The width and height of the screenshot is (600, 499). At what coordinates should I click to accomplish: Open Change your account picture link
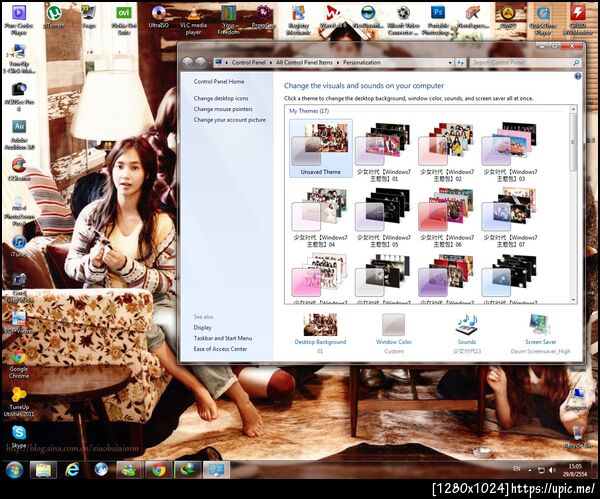click(x=230, y=120)
